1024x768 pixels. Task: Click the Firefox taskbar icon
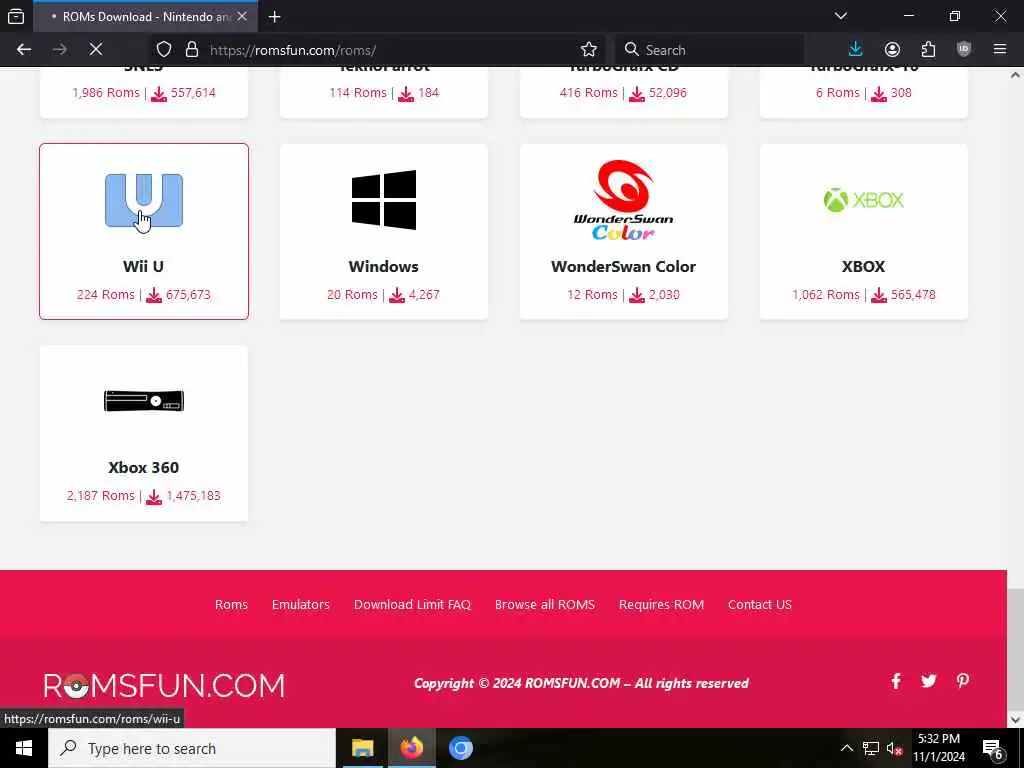click(411, 748)
